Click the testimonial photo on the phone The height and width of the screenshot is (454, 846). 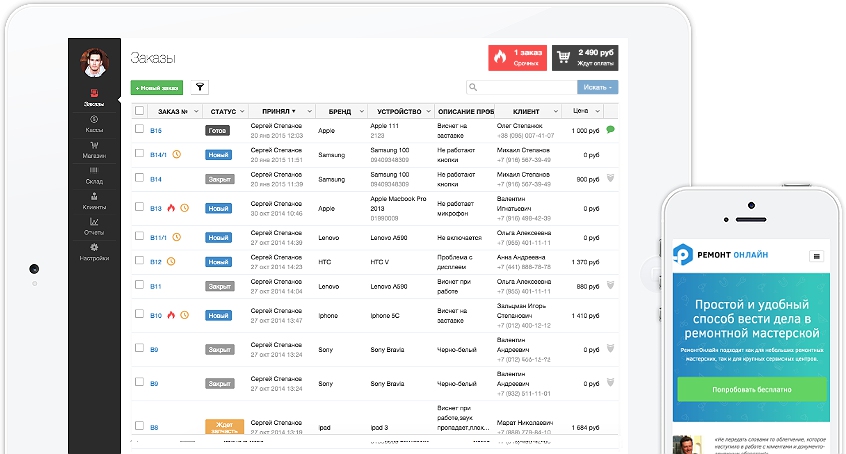(687, 445)
